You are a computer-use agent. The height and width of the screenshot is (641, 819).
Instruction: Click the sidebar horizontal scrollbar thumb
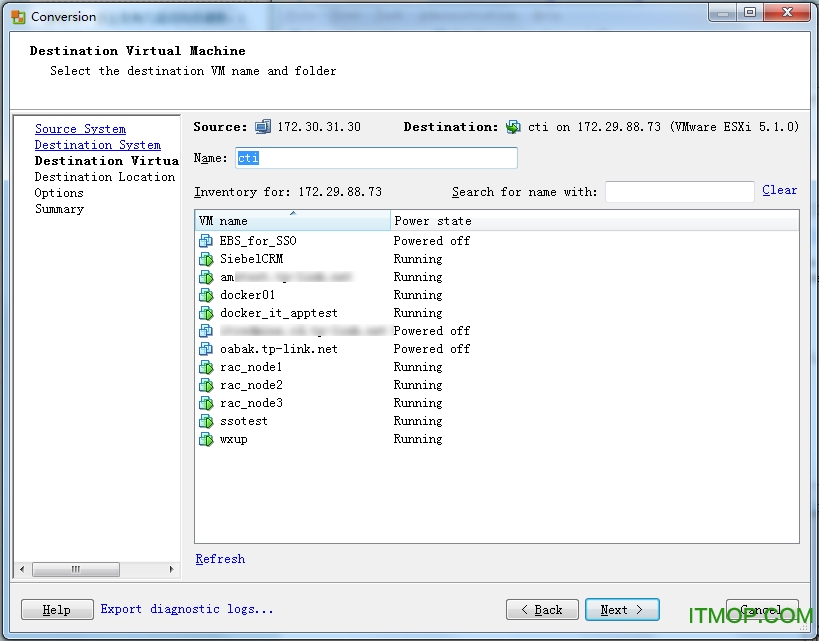76,569
